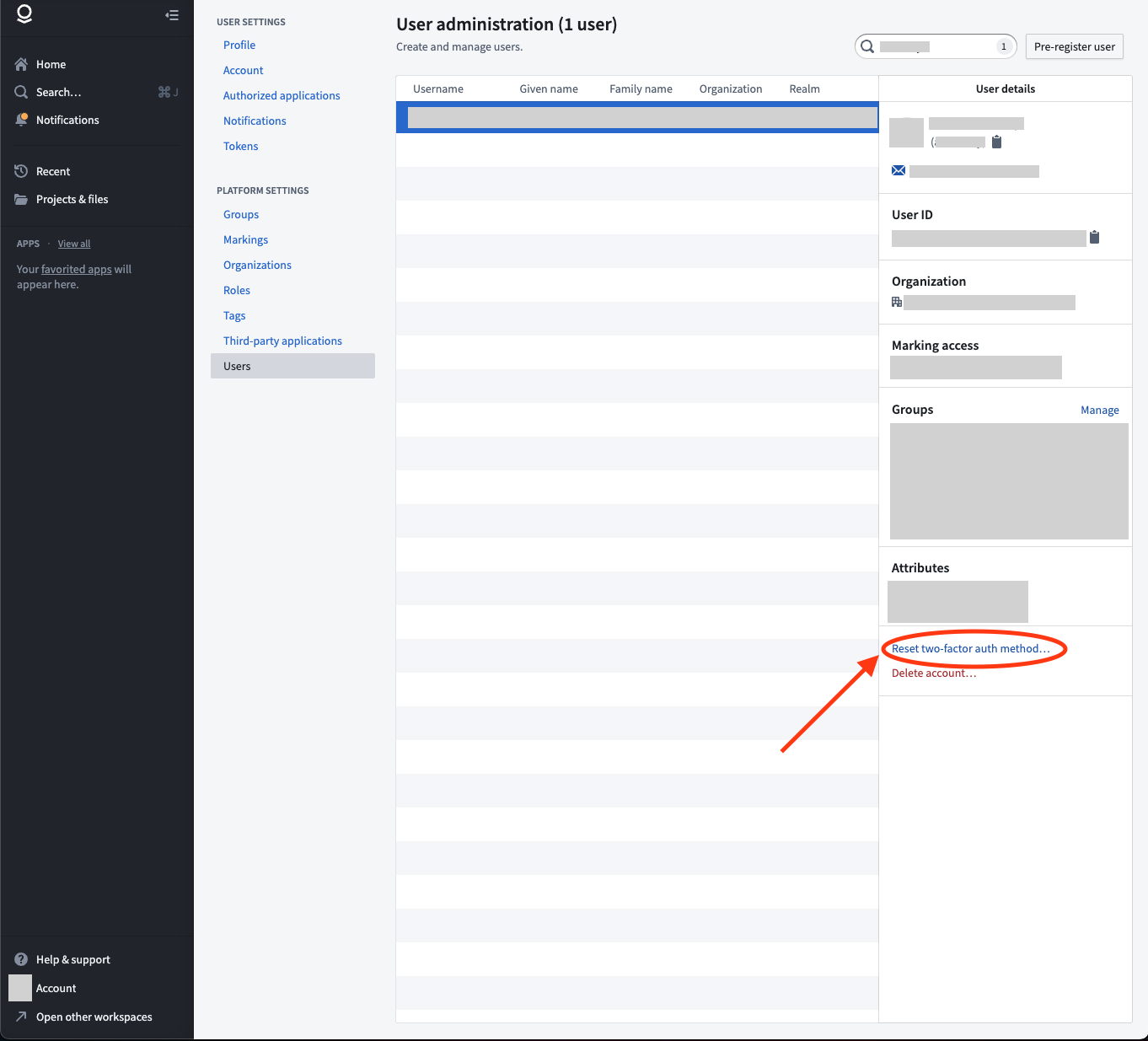This screenshot has width=1148, height=1041.
Task: Click the Open other workspaces arrow icon
Action: [21, 1017]
